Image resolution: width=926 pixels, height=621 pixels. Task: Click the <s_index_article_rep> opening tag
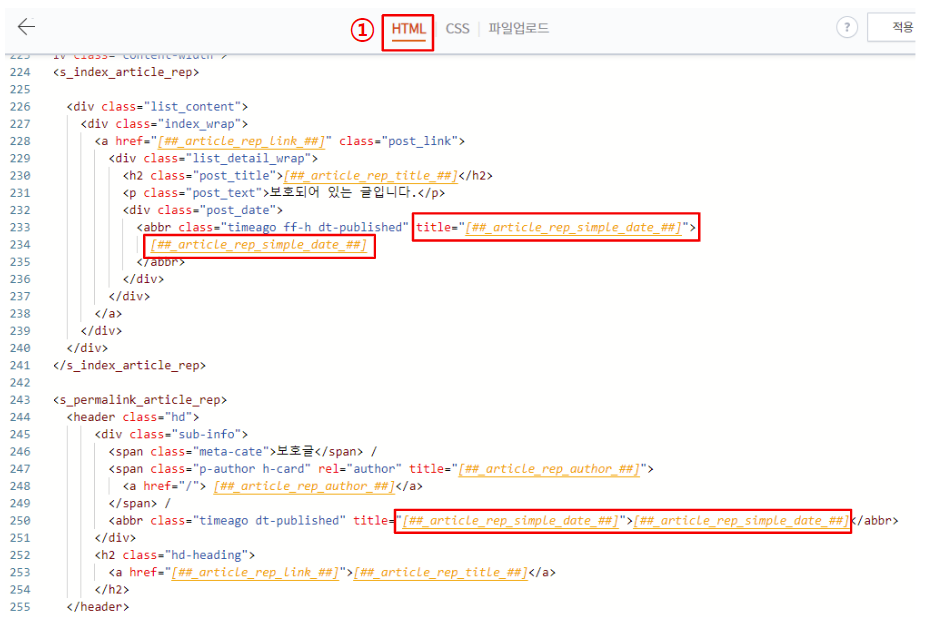[126, 72]
